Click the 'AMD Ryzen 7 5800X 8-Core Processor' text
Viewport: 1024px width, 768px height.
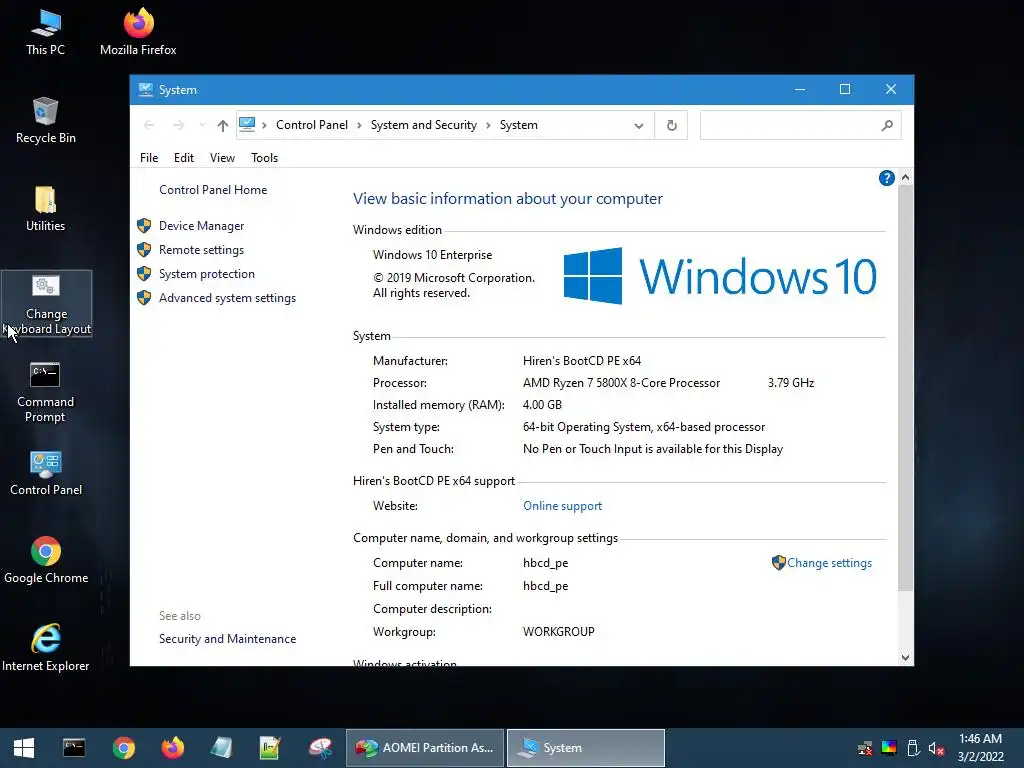point(621,383)
